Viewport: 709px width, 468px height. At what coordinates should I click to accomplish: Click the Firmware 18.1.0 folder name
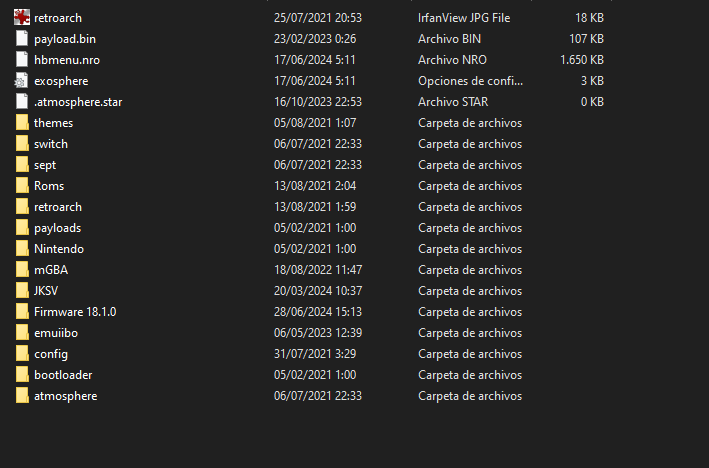(75, 312)
